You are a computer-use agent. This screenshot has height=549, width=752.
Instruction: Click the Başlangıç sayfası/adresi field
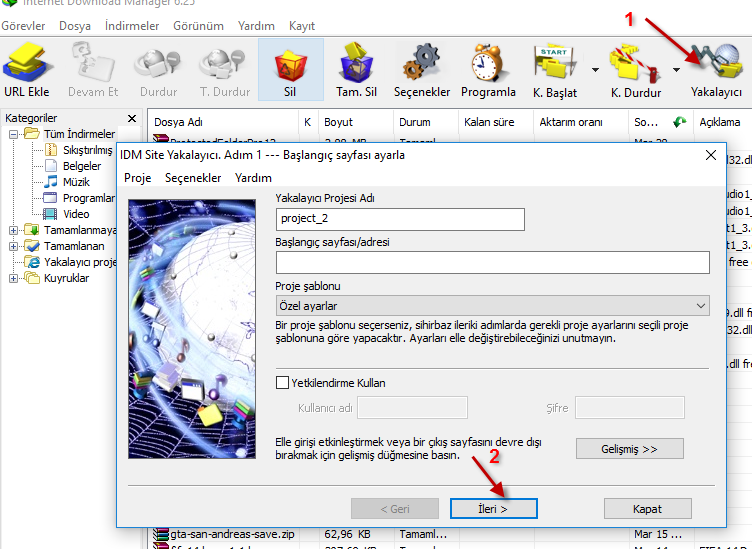[493, 263]
